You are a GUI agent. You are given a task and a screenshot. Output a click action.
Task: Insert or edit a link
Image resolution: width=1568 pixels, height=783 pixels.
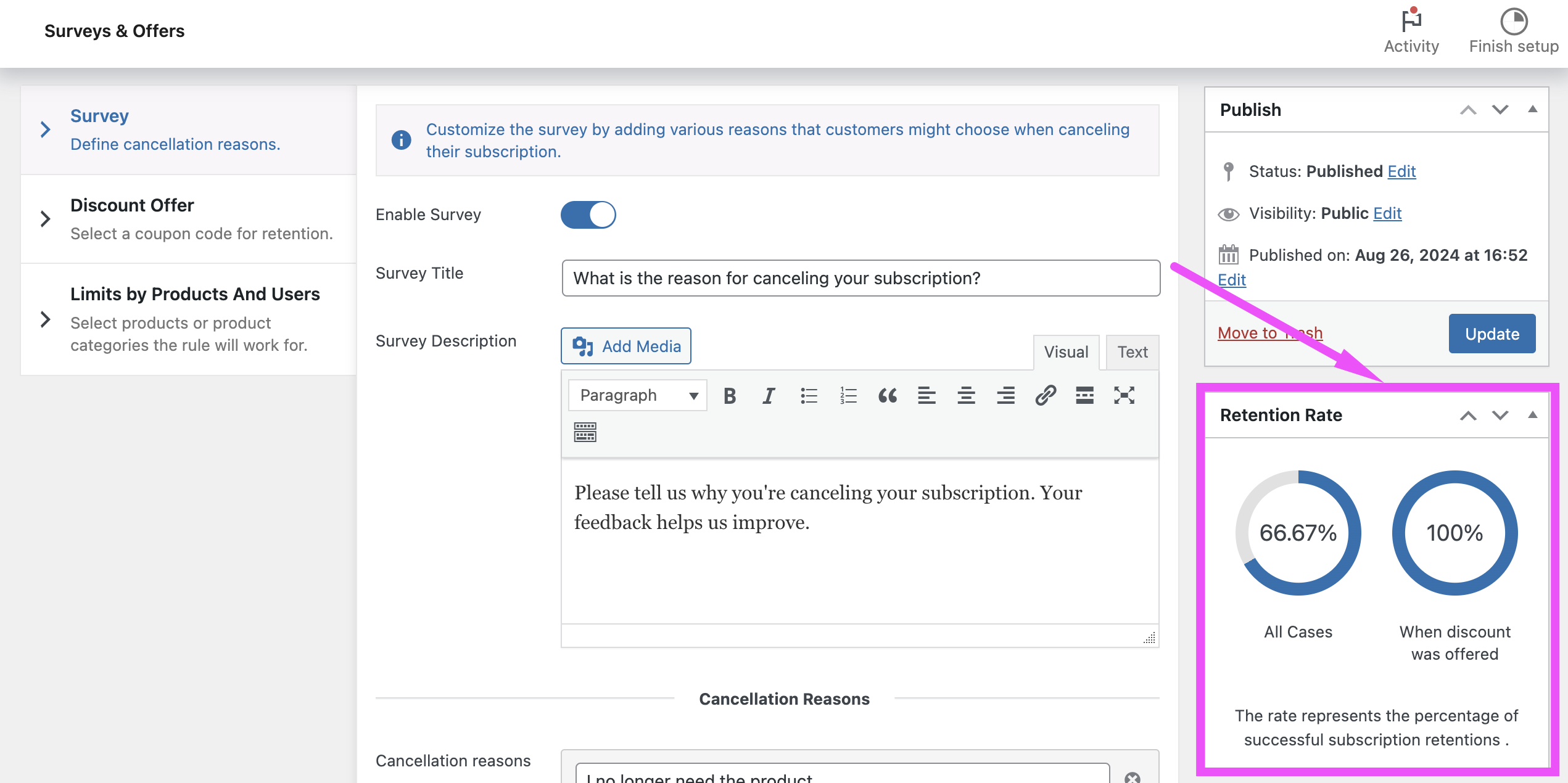coord(1046,396)
